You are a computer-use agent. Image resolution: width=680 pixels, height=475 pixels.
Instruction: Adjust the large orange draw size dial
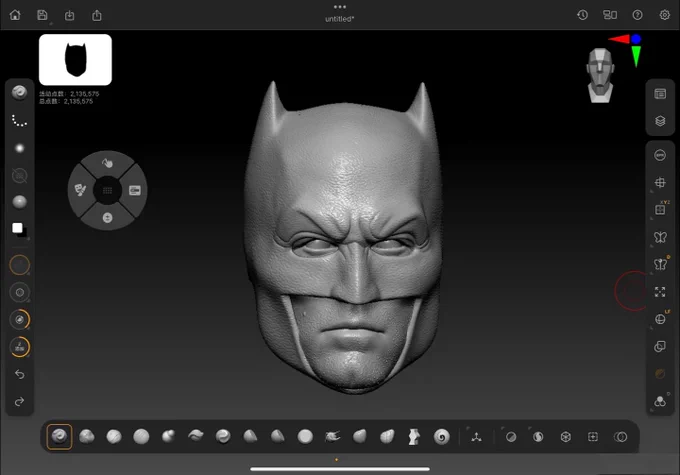[x=20, y=265]
